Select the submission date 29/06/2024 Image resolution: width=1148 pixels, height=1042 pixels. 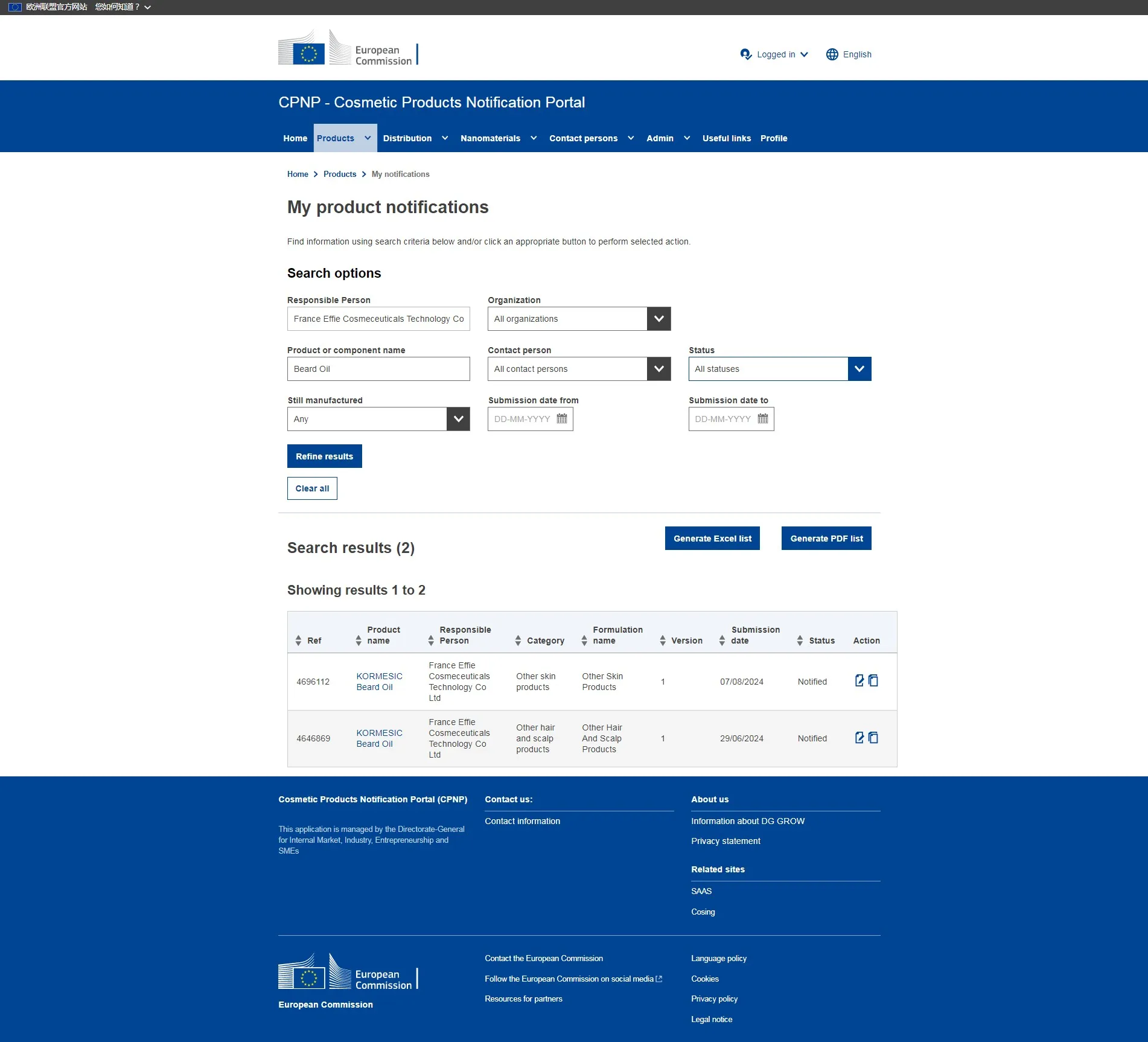tap(742, 738)
